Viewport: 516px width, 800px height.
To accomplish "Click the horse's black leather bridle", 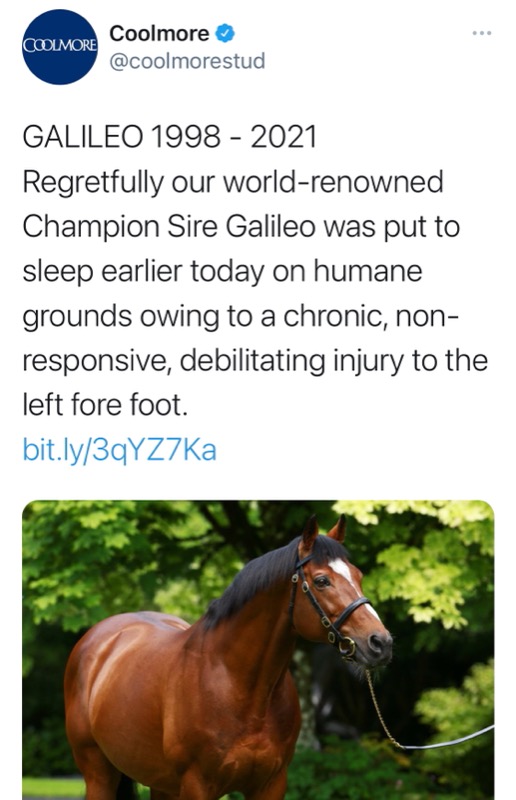I will coord(329,607).
